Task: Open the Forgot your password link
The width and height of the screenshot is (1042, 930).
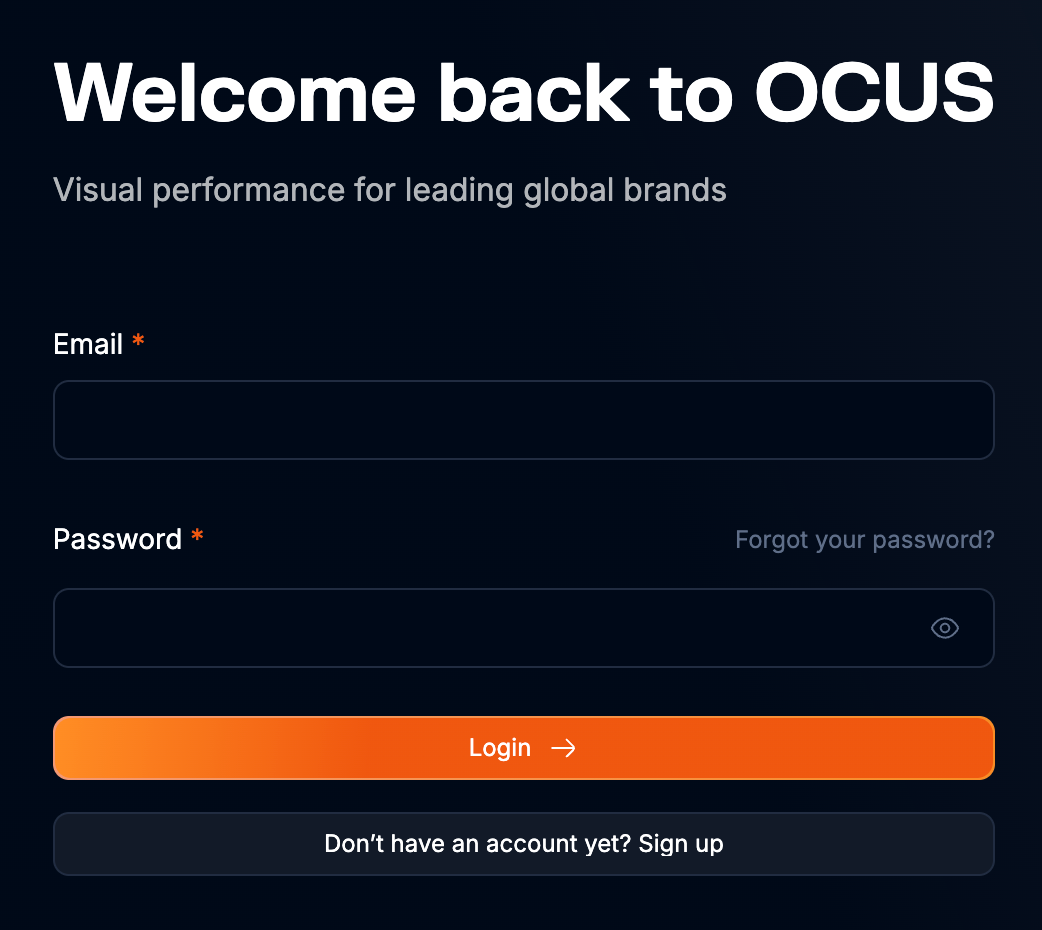Action: coord(864,540)
